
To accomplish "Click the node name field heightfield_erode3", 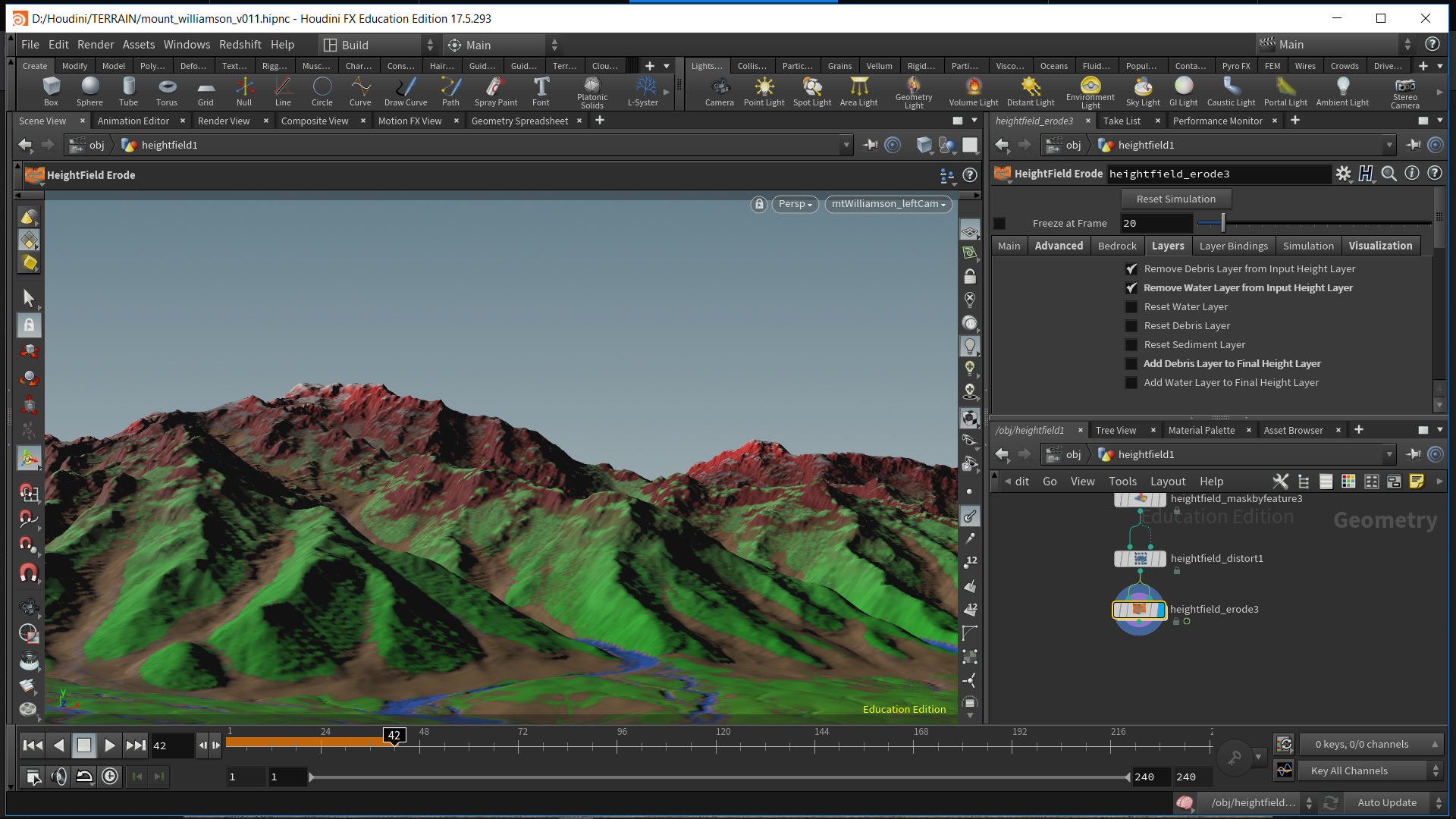I will 1219,174.
